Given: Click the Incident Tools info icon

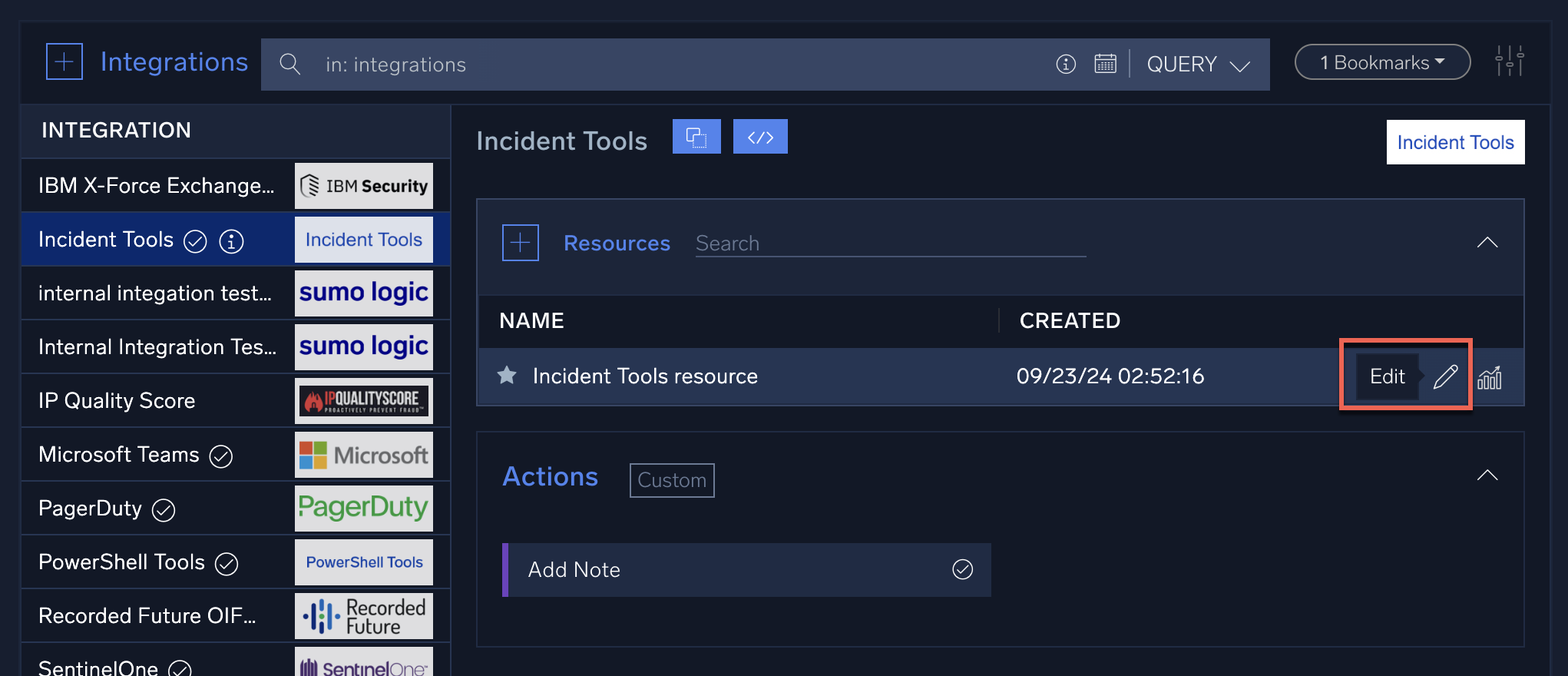Looking at the screenshot, I should point(231,241).
